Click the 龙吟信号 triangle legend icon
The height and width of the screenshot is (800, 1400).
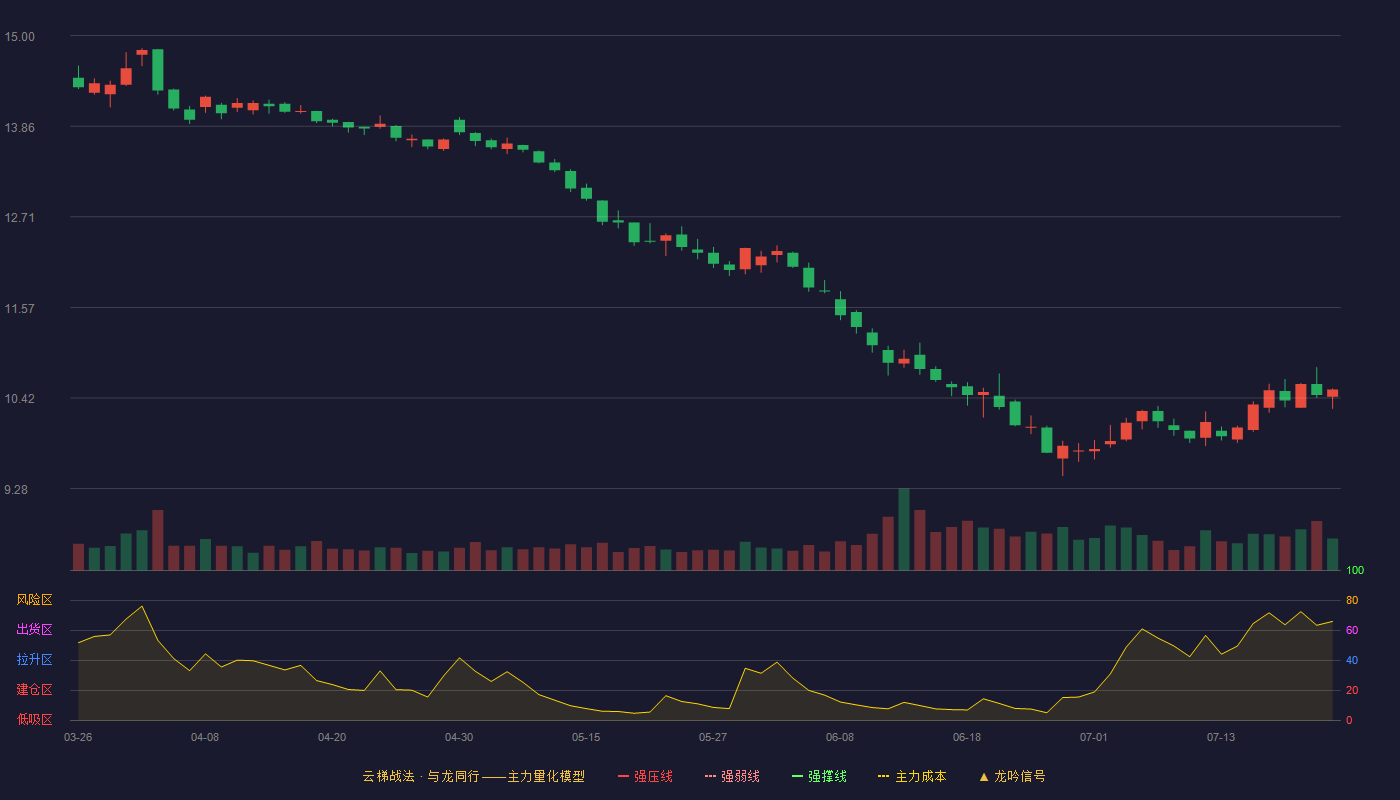[x=984, y=776]
